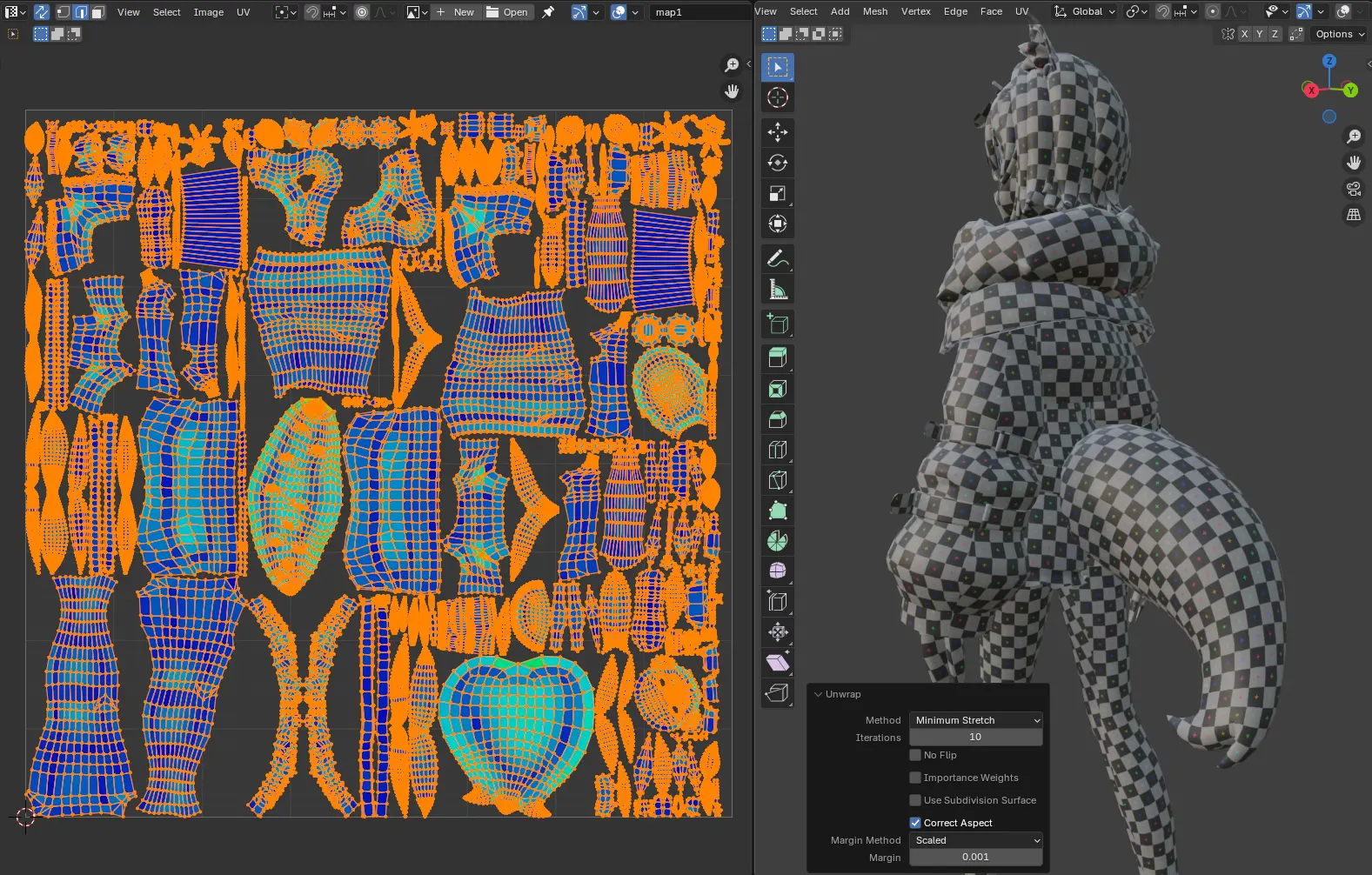Switch perspective/orthographic grid icon
Viewport: 1372px width, 875px height.
click(1354, 215)
